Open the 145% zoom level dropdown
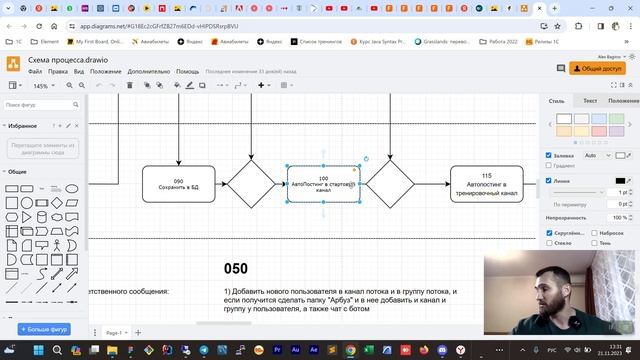Viewport: 640px width, 360px height. coord(44,86)
